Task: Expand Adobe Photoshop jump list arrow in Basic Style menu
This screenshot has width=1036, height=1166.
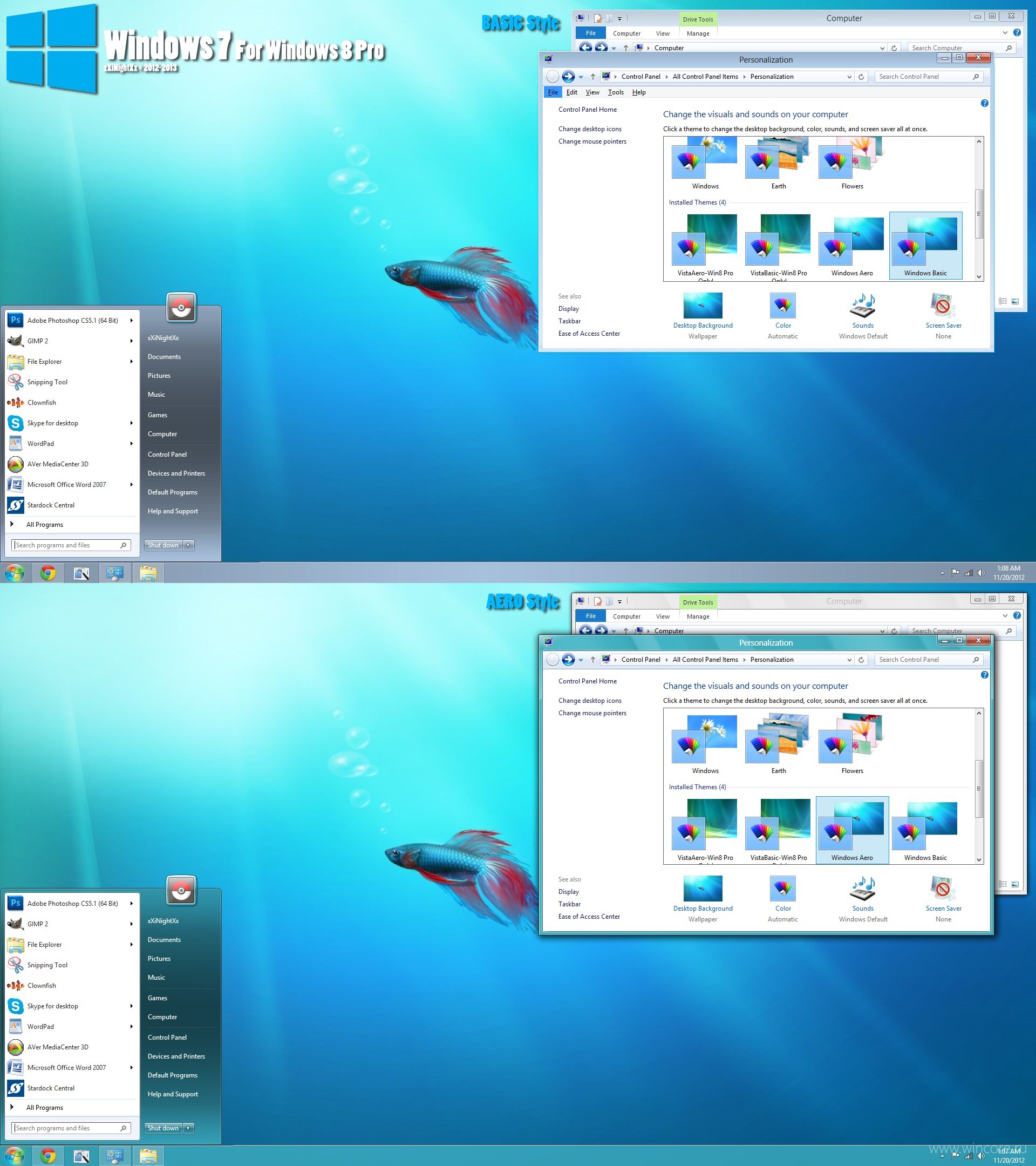Action: pos(131,321)
